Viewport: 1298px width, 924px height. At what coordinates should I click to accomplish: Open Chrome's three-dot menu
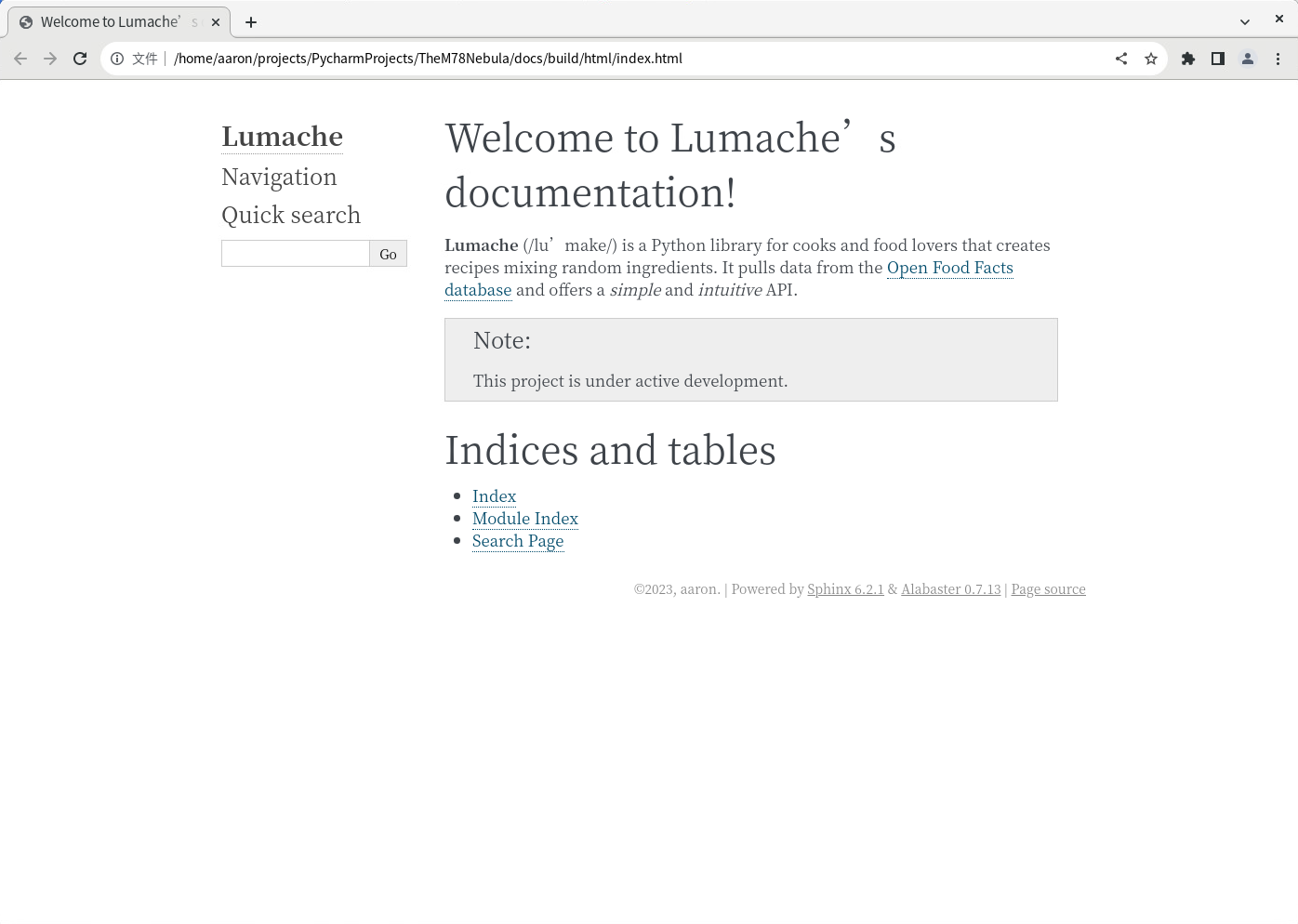(x=1278, y=59)
